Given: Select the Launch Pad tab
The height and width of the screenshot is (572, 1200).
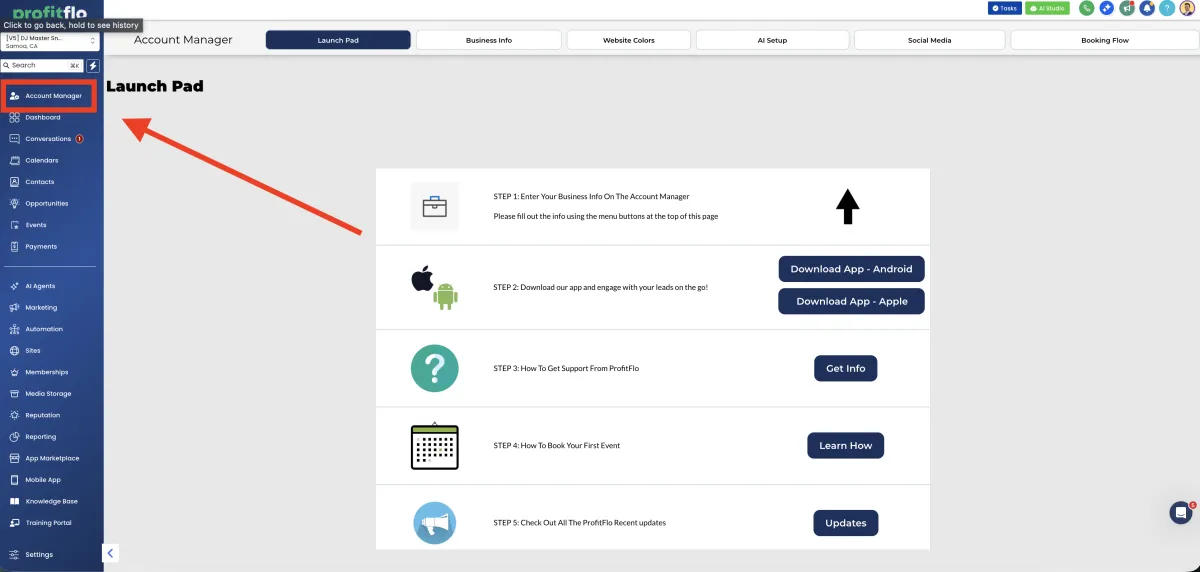Looking at the screenshot, I should [x=338, y=40].
